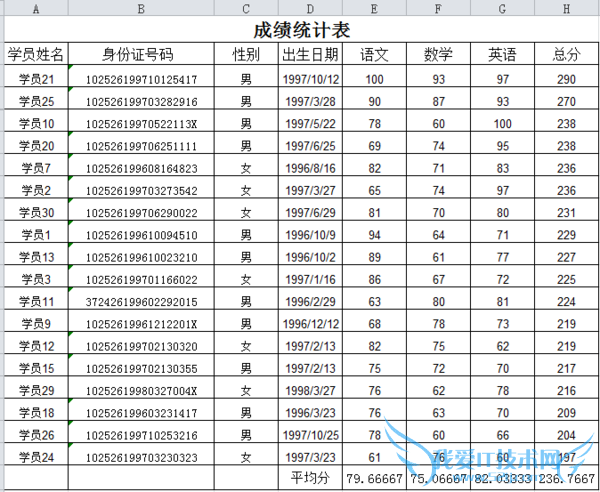
Task: Select ID number 10252619970522113X
Action: pos(141,121)
